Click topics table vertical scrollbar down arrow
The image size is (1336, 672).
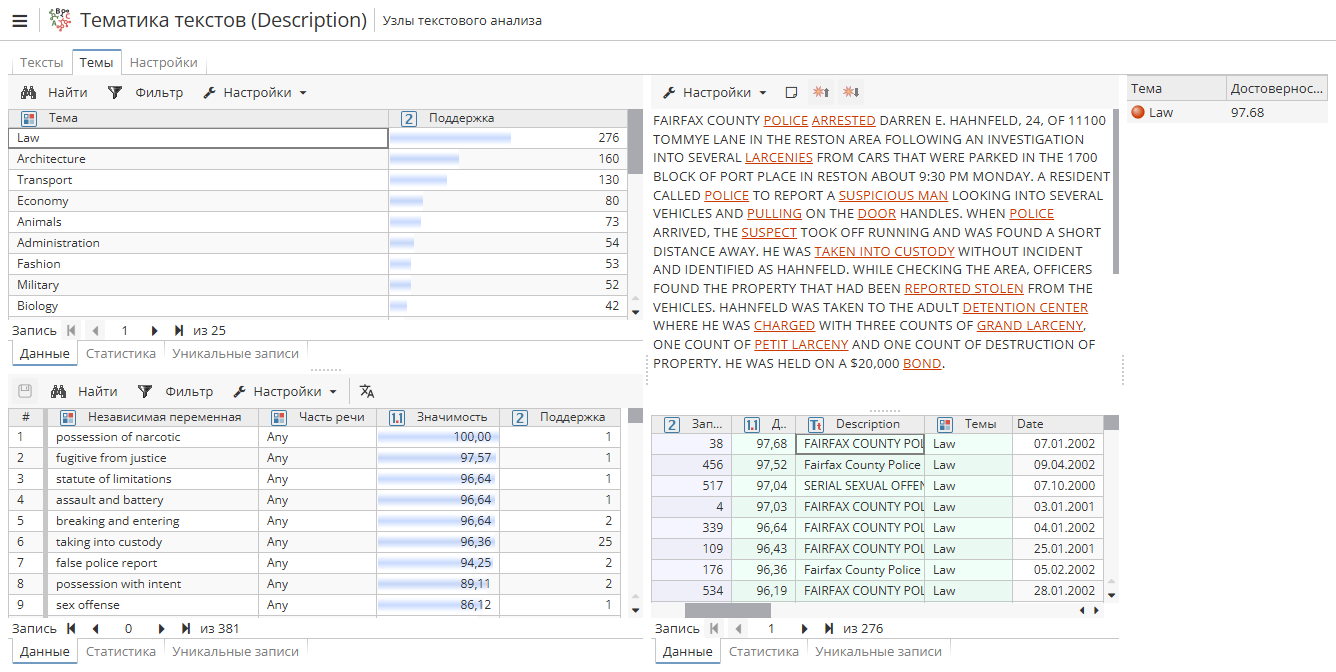tap(635, 312)
